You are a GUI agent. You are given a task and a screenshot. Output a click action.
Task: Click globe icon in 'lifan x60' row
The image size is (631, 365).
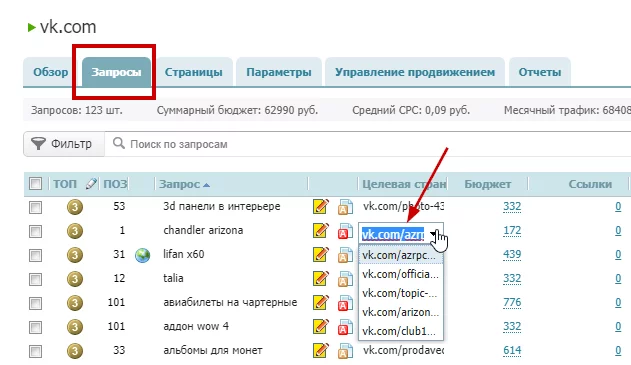[142, 255]
